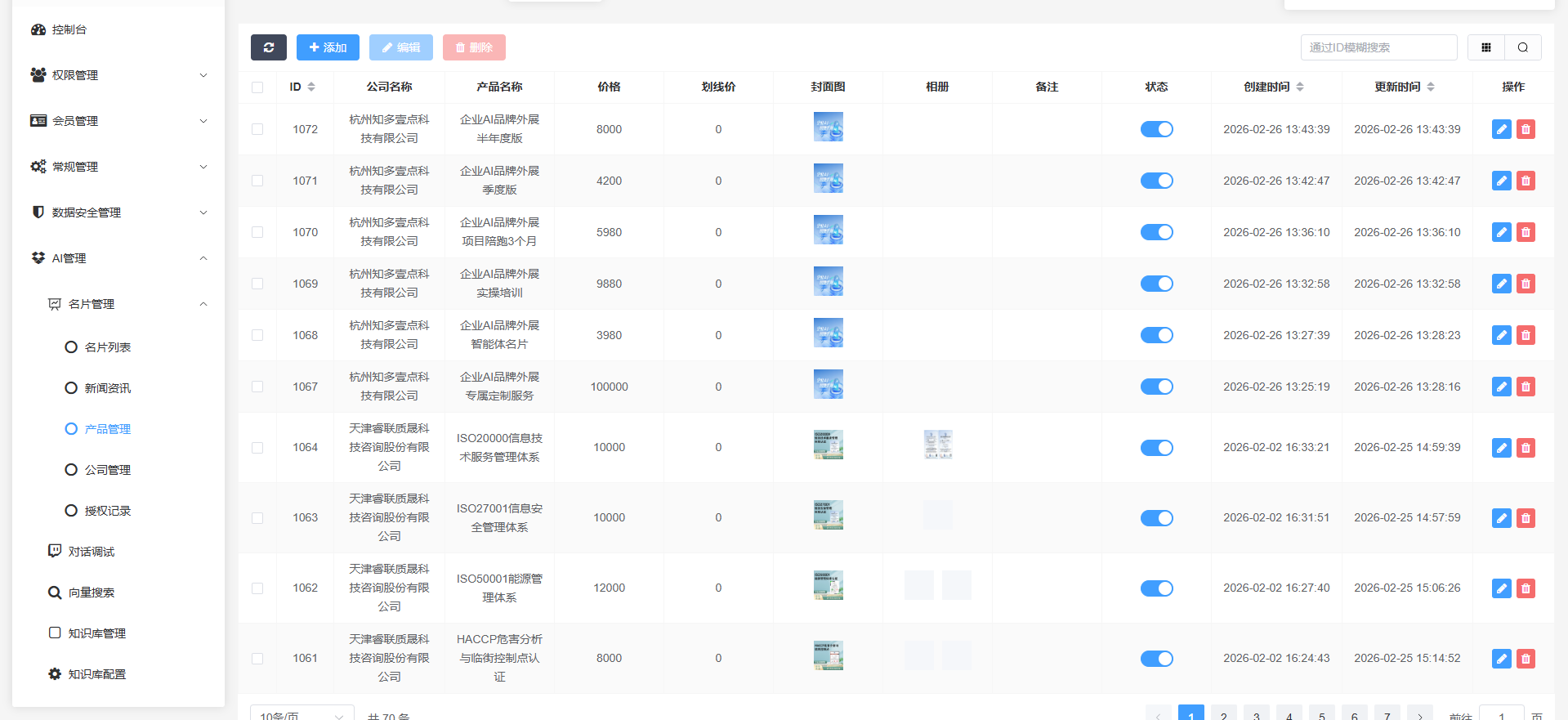Disable the status switch for row 1070
1568x720 pixels.
pyautogui.click(x=1156, y=232)
